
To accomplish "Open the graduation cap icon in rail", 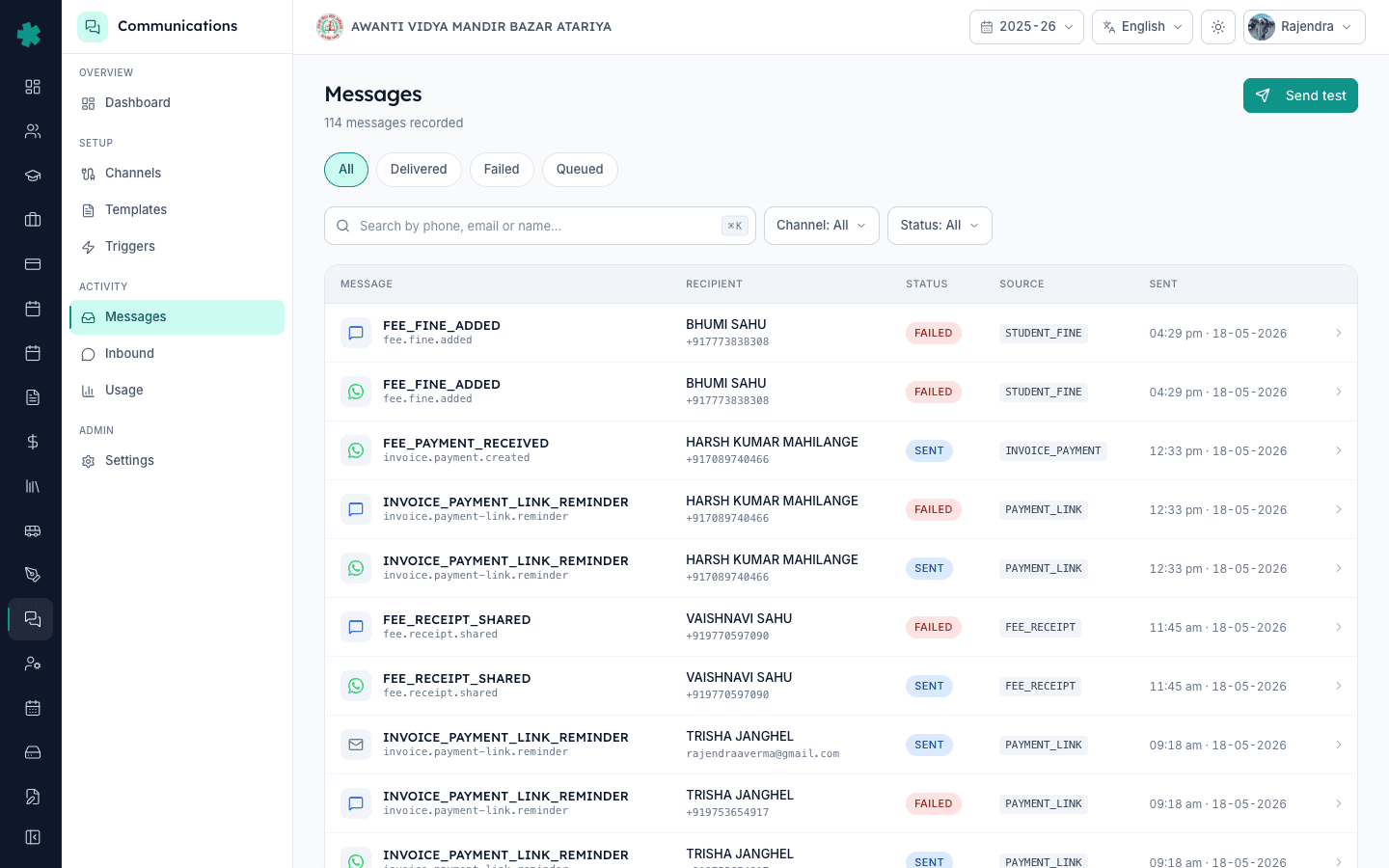I will coord(33,176).
